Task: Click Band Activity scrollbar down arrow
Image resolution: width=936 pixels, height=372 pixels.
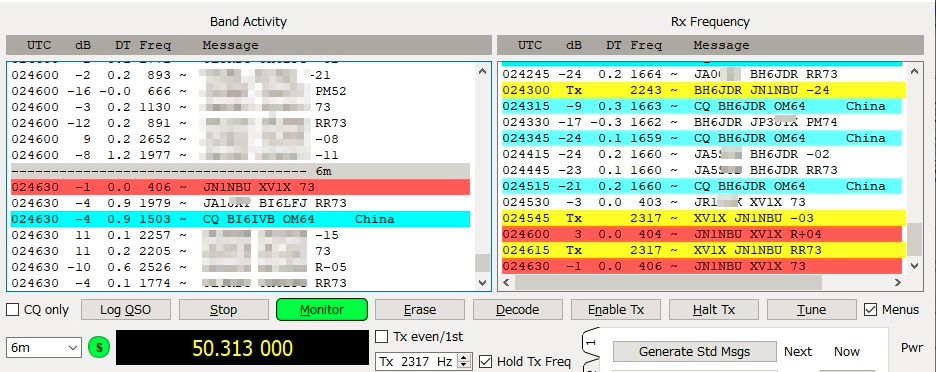Action: coord(482,282)
